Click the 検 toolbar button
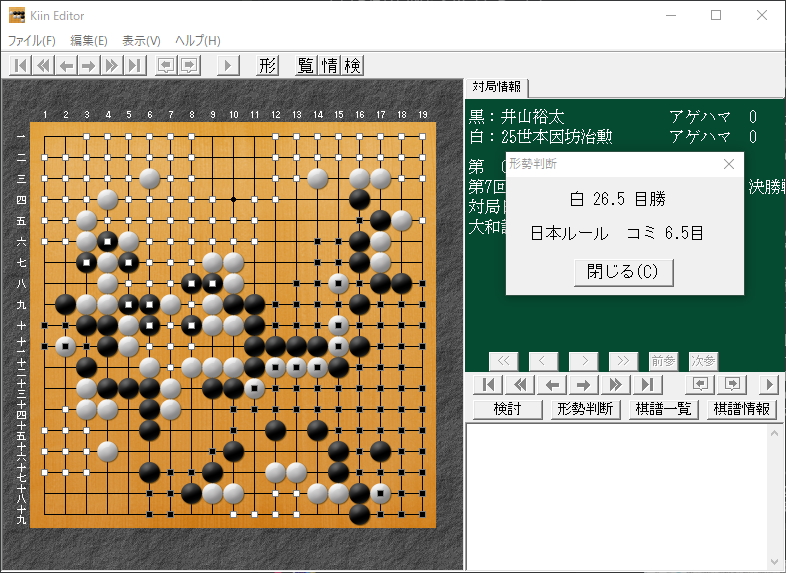 [352, 65]
